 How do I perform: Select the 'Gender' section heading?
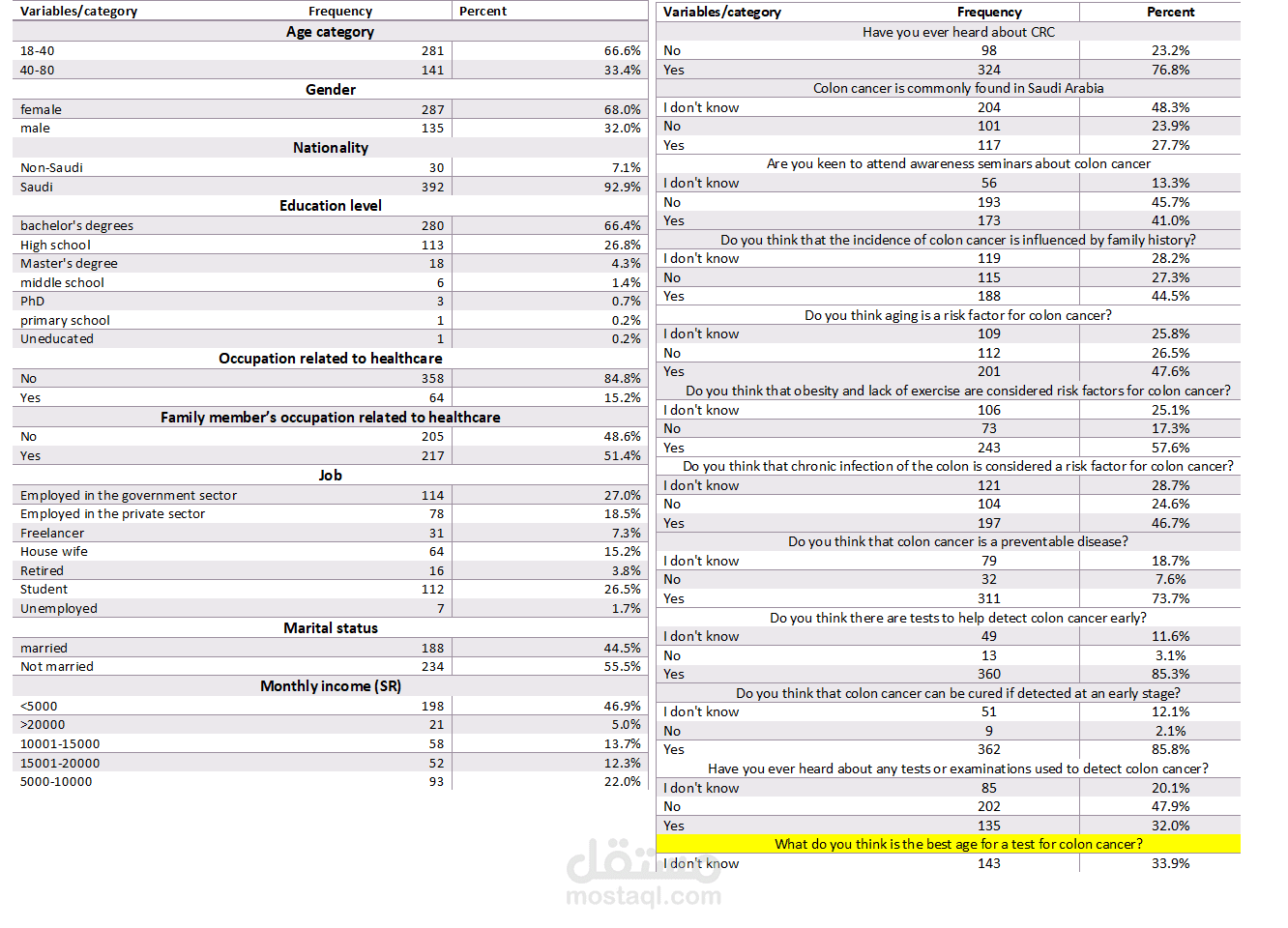331,90
